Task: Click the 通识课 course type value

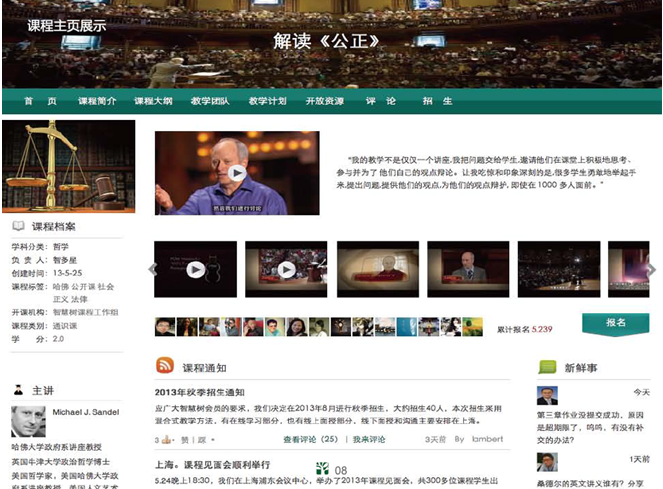Action: point(65,326)
